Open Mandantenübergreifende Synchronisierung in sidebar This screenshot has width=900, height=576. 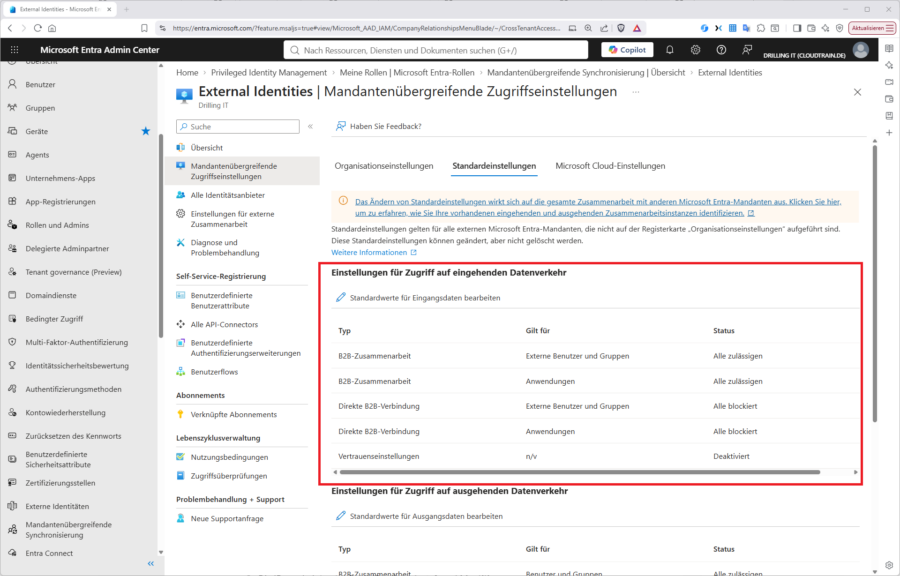pyautogui.click(x=68, y=530)
